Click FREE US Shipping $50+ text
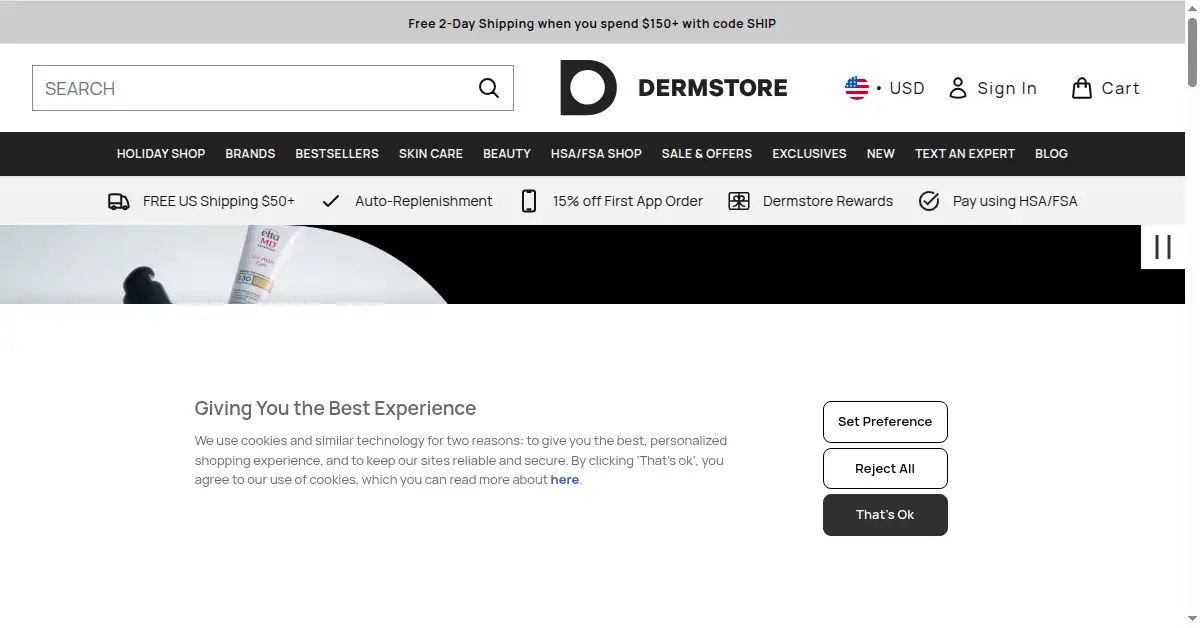This screenshot has height=628, width=1200. [219, 201]
